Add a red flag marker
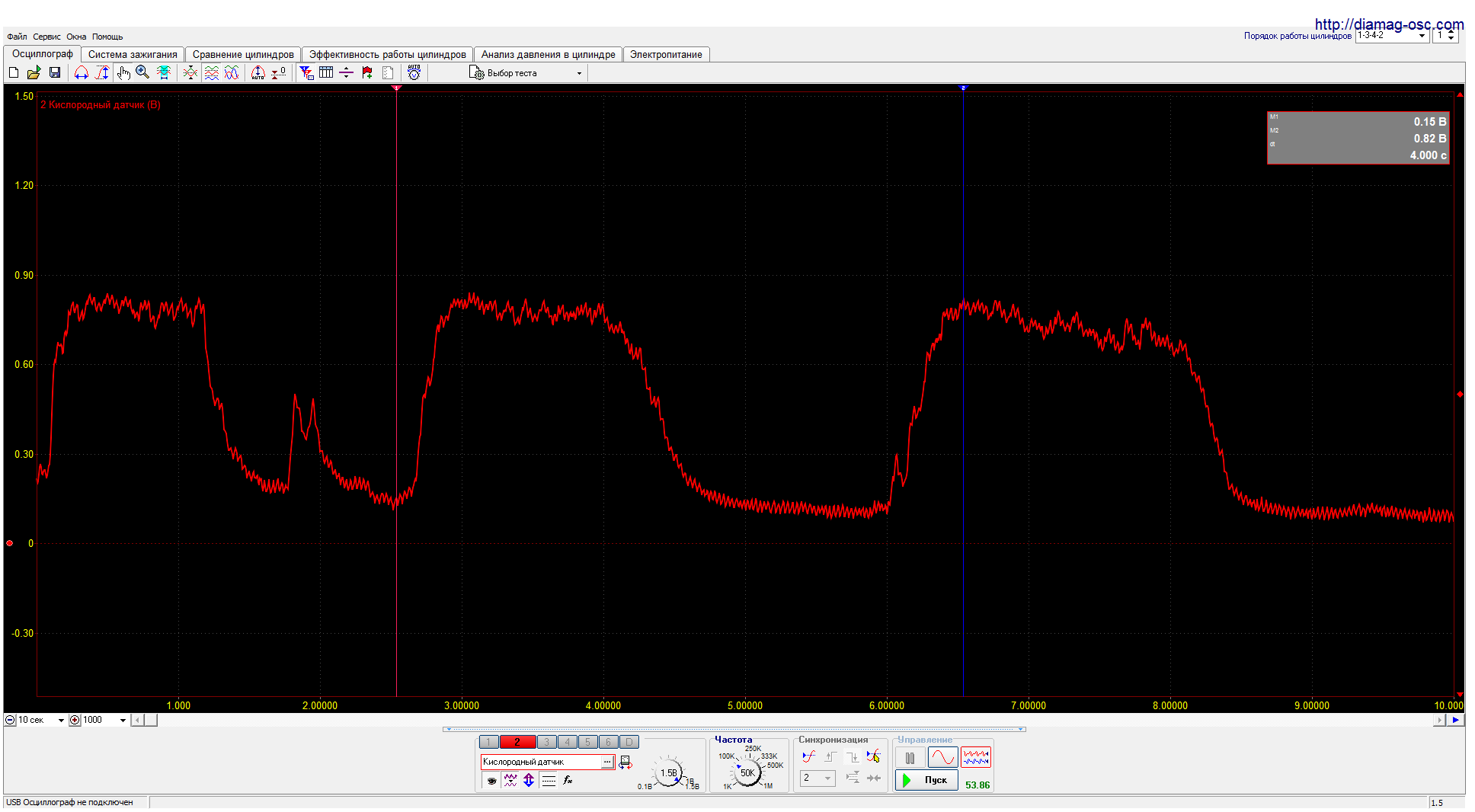This screenshot has width=1475, height=812. 367,72
